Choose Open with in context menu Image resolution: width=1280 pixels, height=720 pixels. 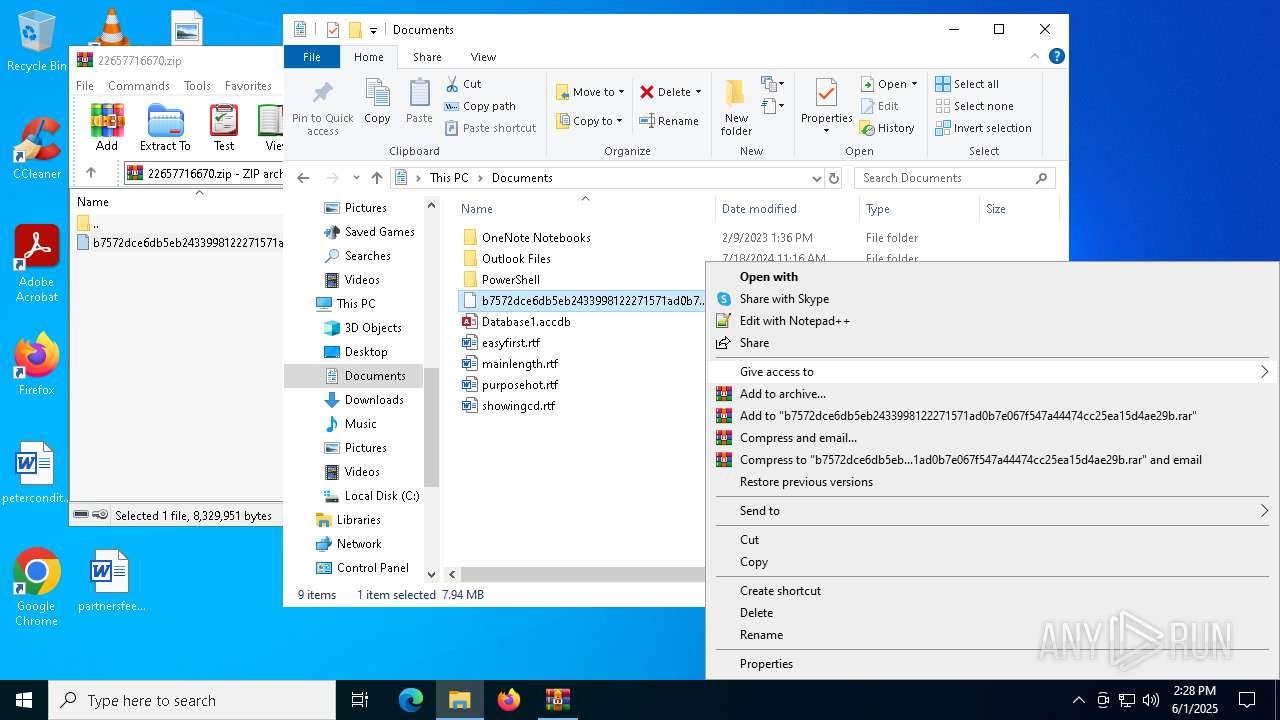(769, 277)
